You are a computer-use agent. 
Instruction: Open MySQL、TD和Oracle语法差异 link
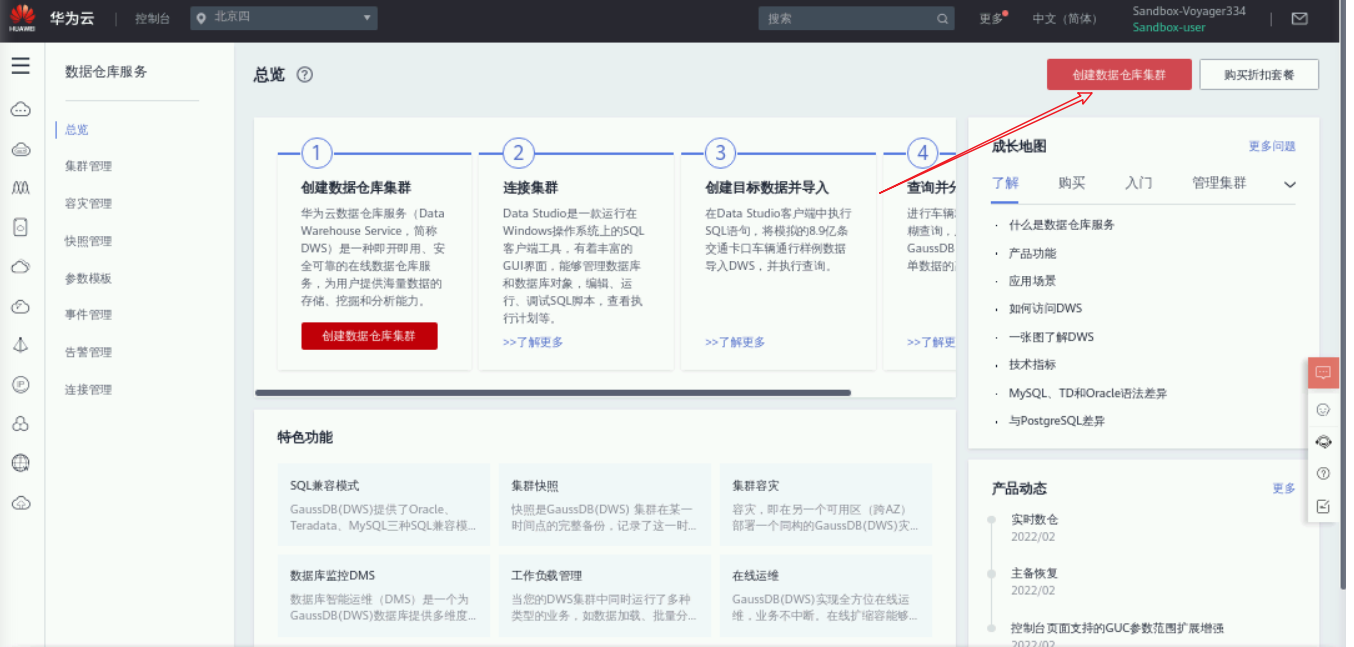(x=1088, y=394)
